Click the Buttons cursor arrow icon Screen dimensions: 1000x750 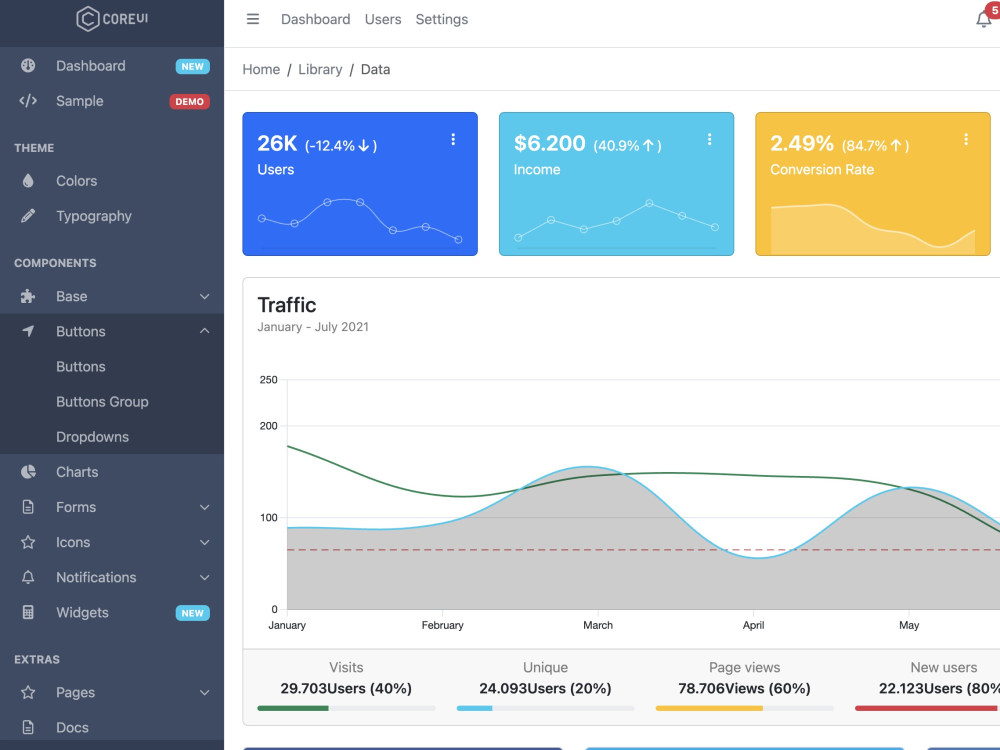[x=28, y=331]
